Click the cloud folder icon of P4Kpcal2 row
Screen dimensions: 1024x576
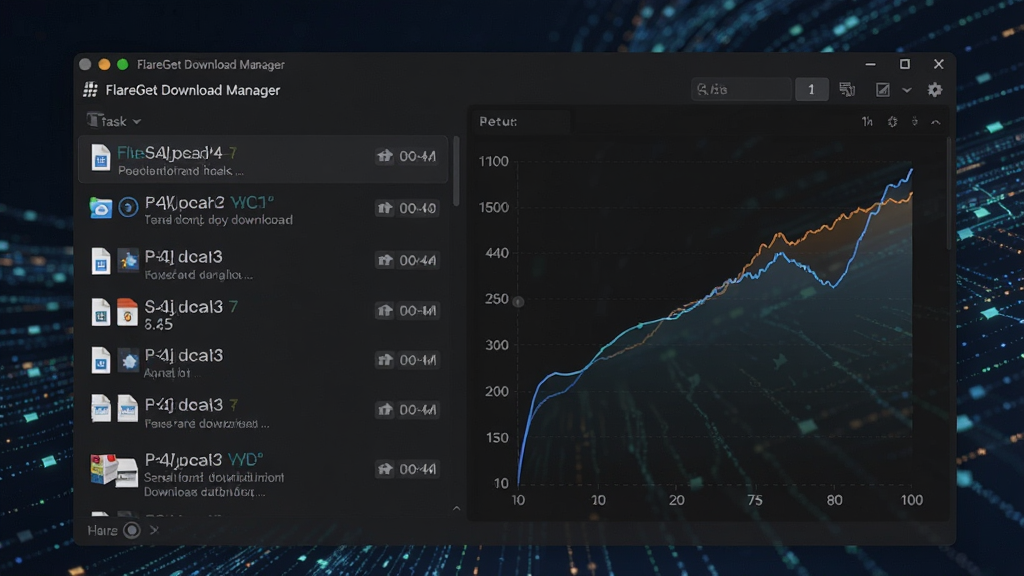point(101,208)
